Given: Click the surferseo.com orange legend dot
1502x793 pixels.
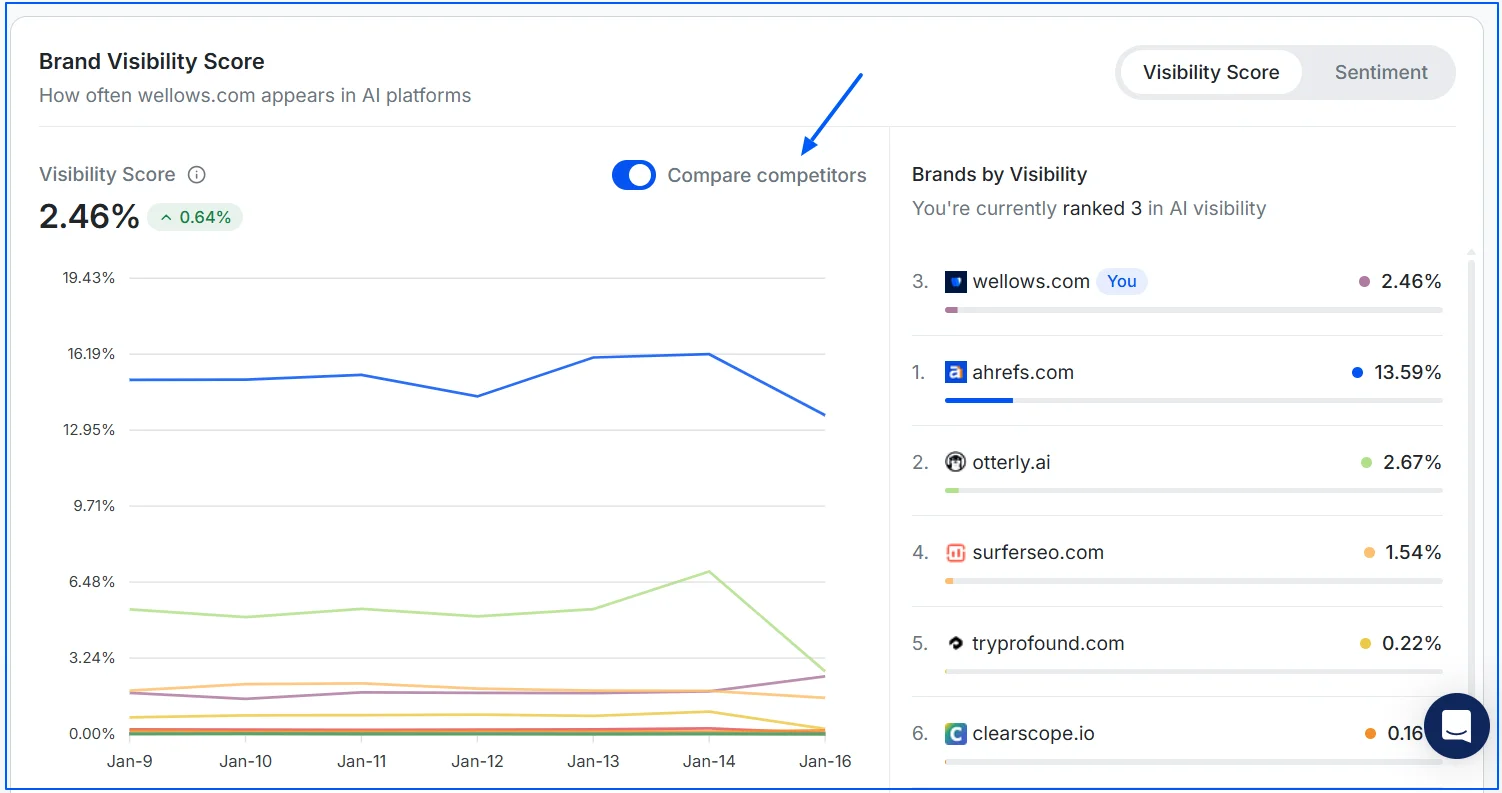Looking at the screenshot, I should click(1369, 552).
